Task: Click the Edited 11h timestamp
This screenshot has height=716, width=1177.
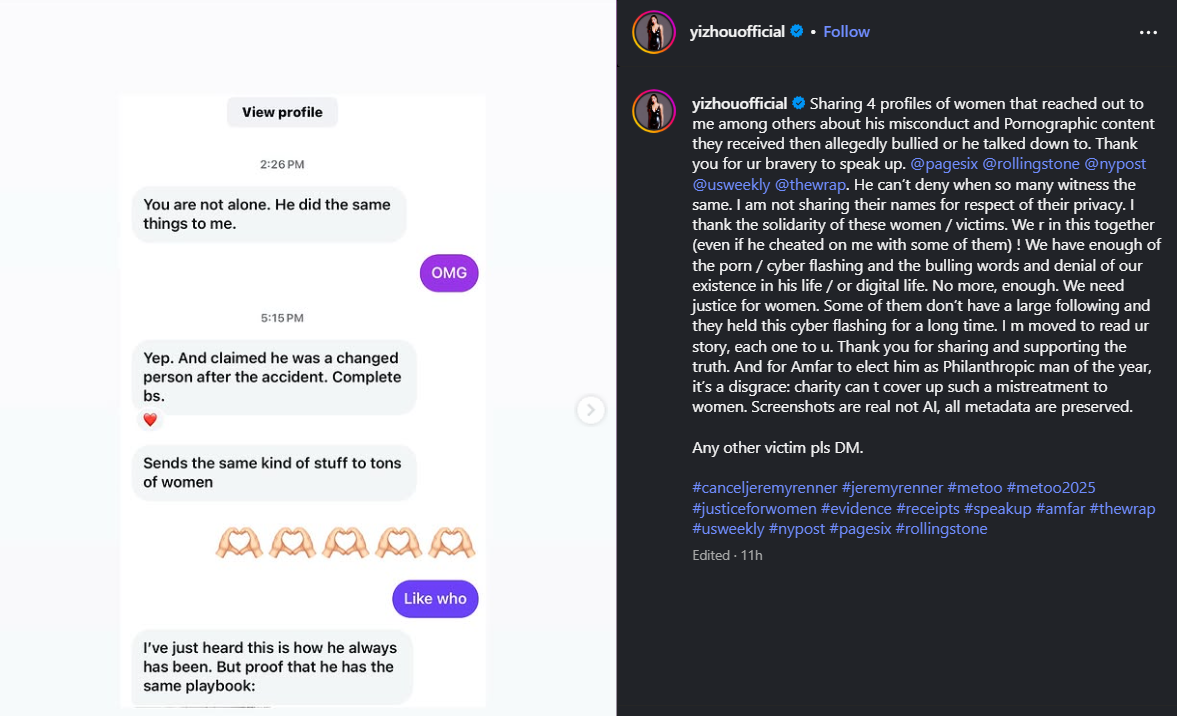Action: (727, 555)
